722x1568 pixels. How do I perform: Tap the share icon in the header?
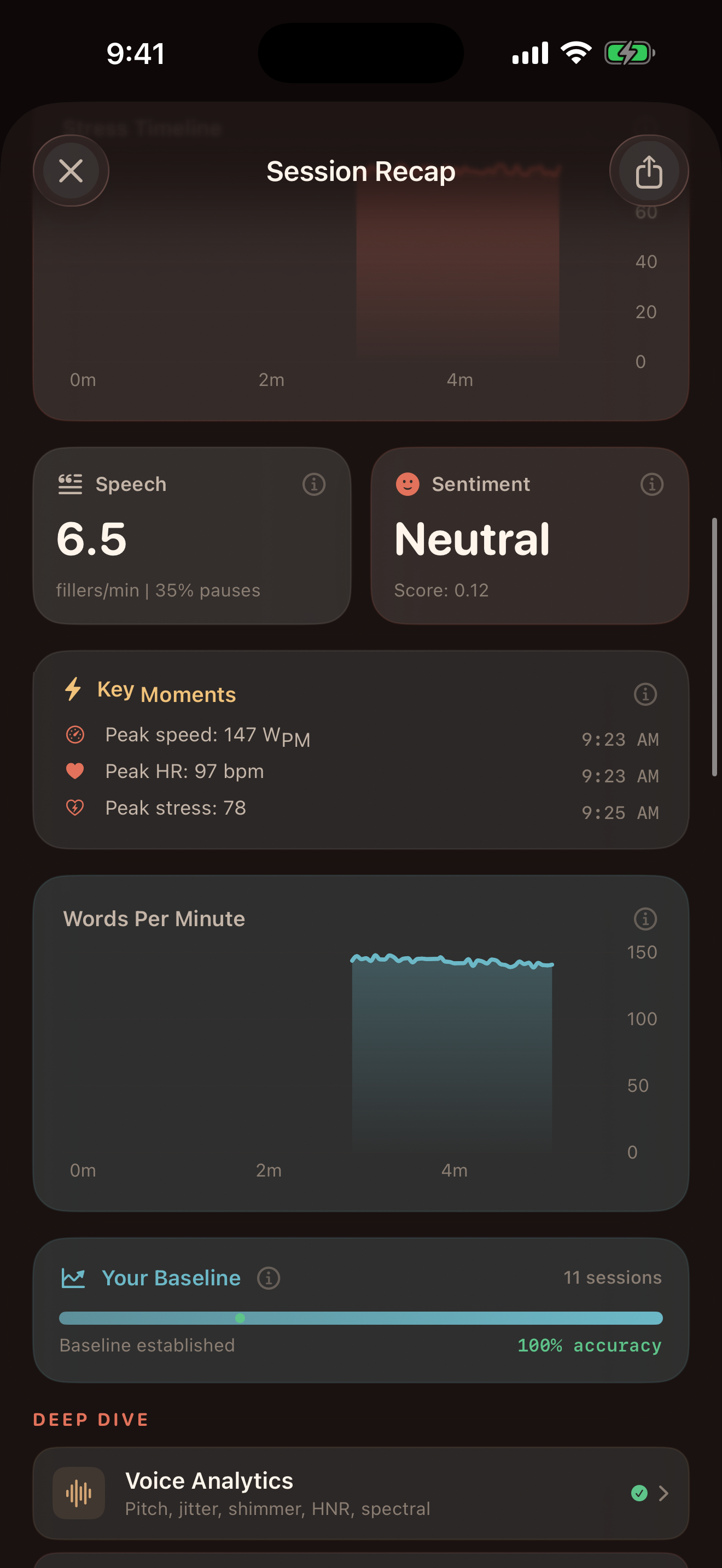(648, 171)
